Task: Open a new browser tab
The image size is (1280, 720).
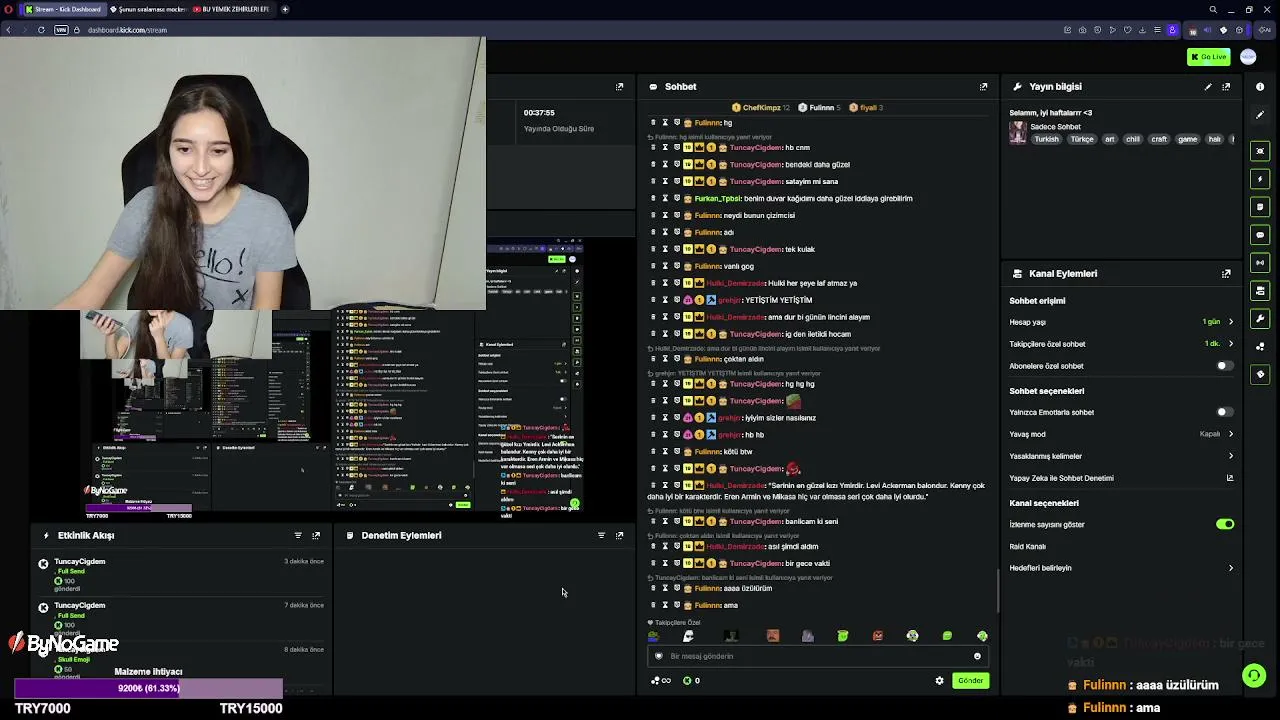Action: pos(285,9)
